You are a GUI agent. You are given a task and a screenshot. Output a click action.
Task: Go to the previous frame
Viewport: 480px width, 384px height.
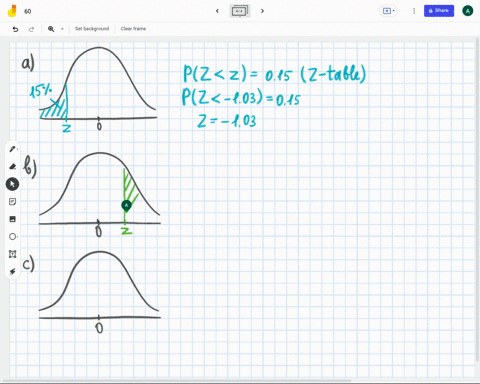coord(217,11)
